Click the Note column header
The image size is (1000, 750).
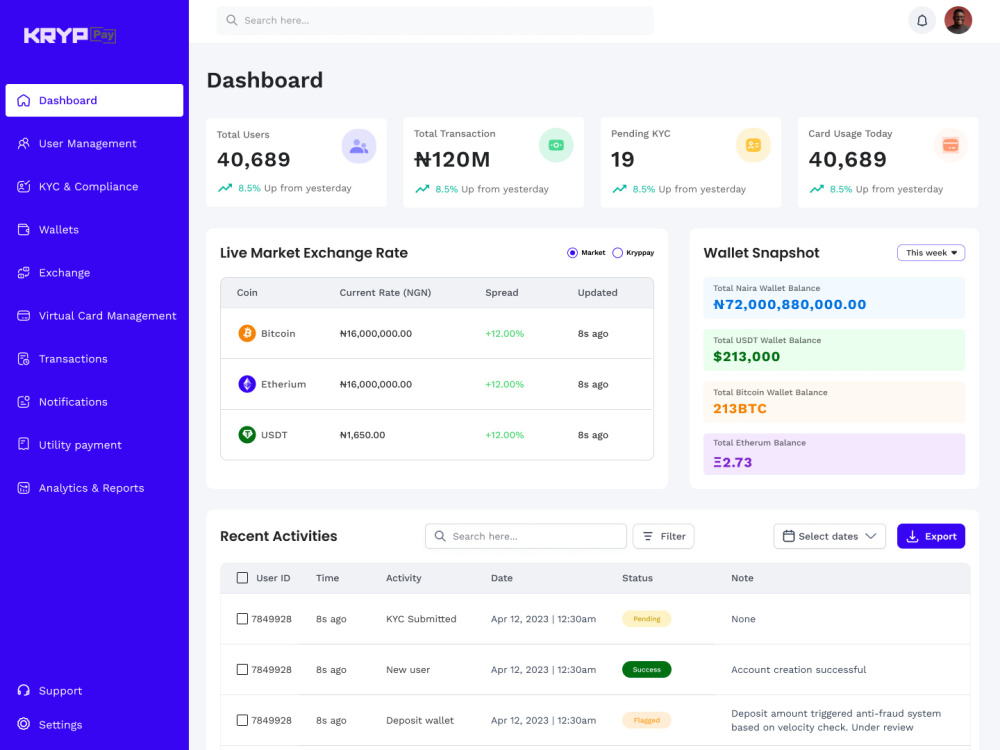tap(742, 578)
